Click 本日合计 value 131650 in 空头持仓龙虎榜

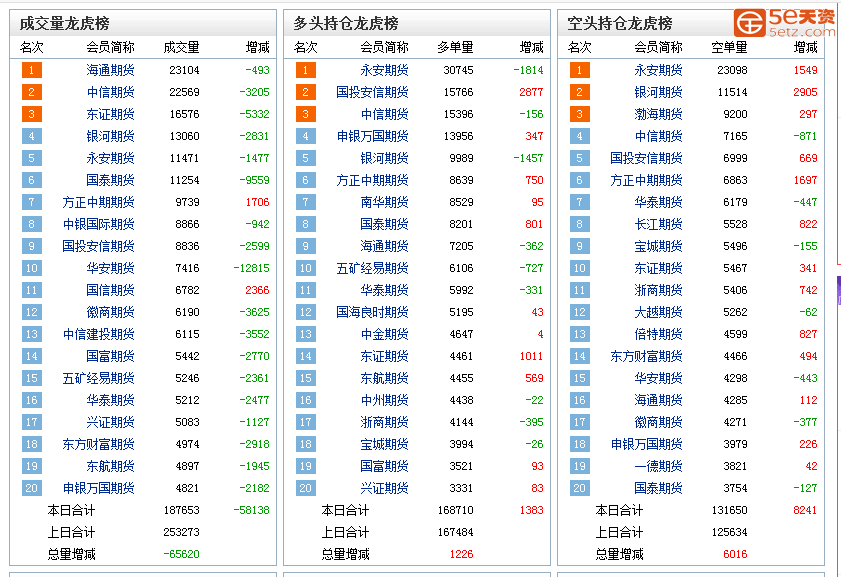point(729,511)
